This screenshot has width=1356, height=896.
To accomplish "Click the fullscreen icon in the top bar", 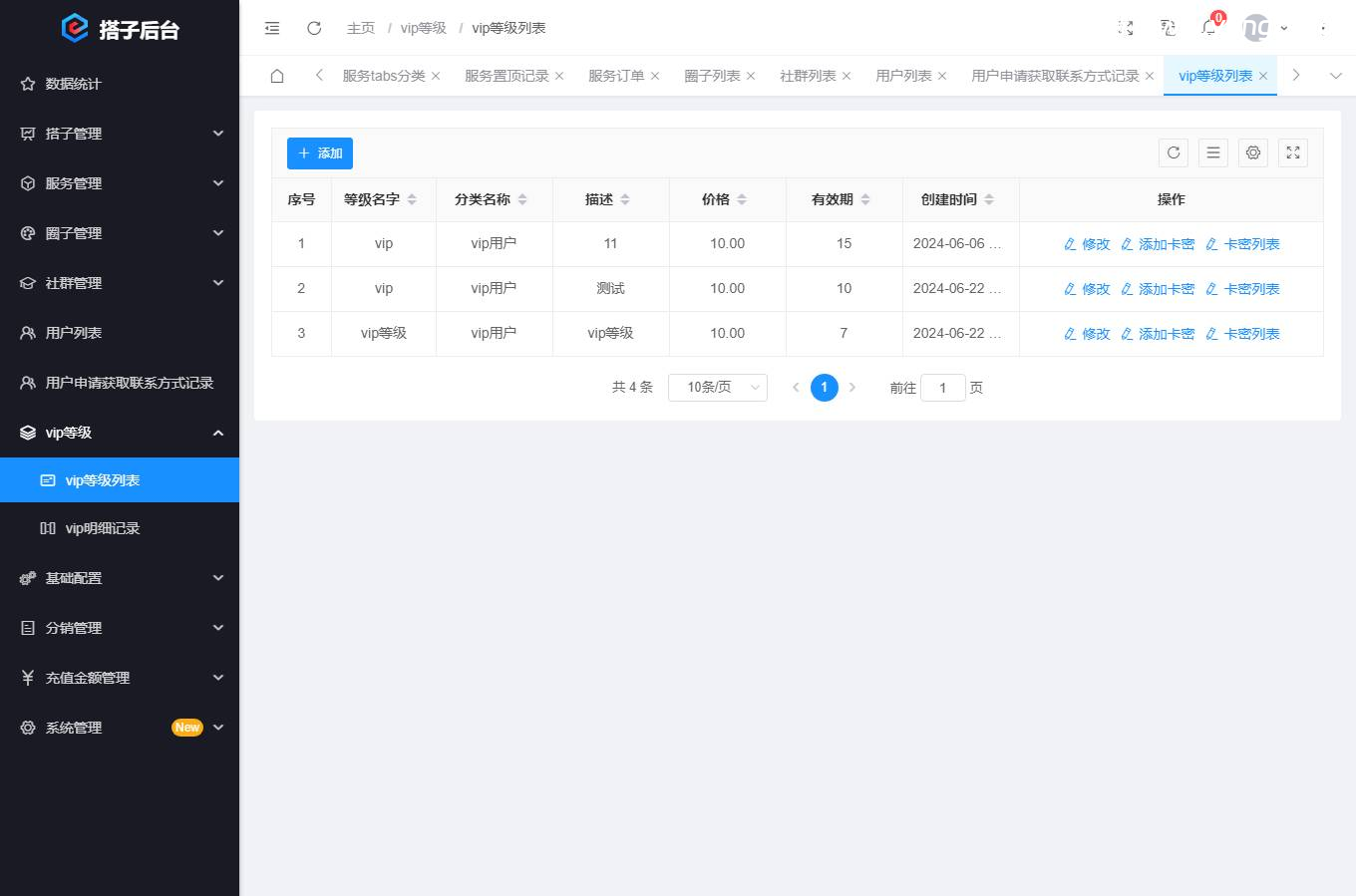I will pyautogui.click(x=1125, y=28).
